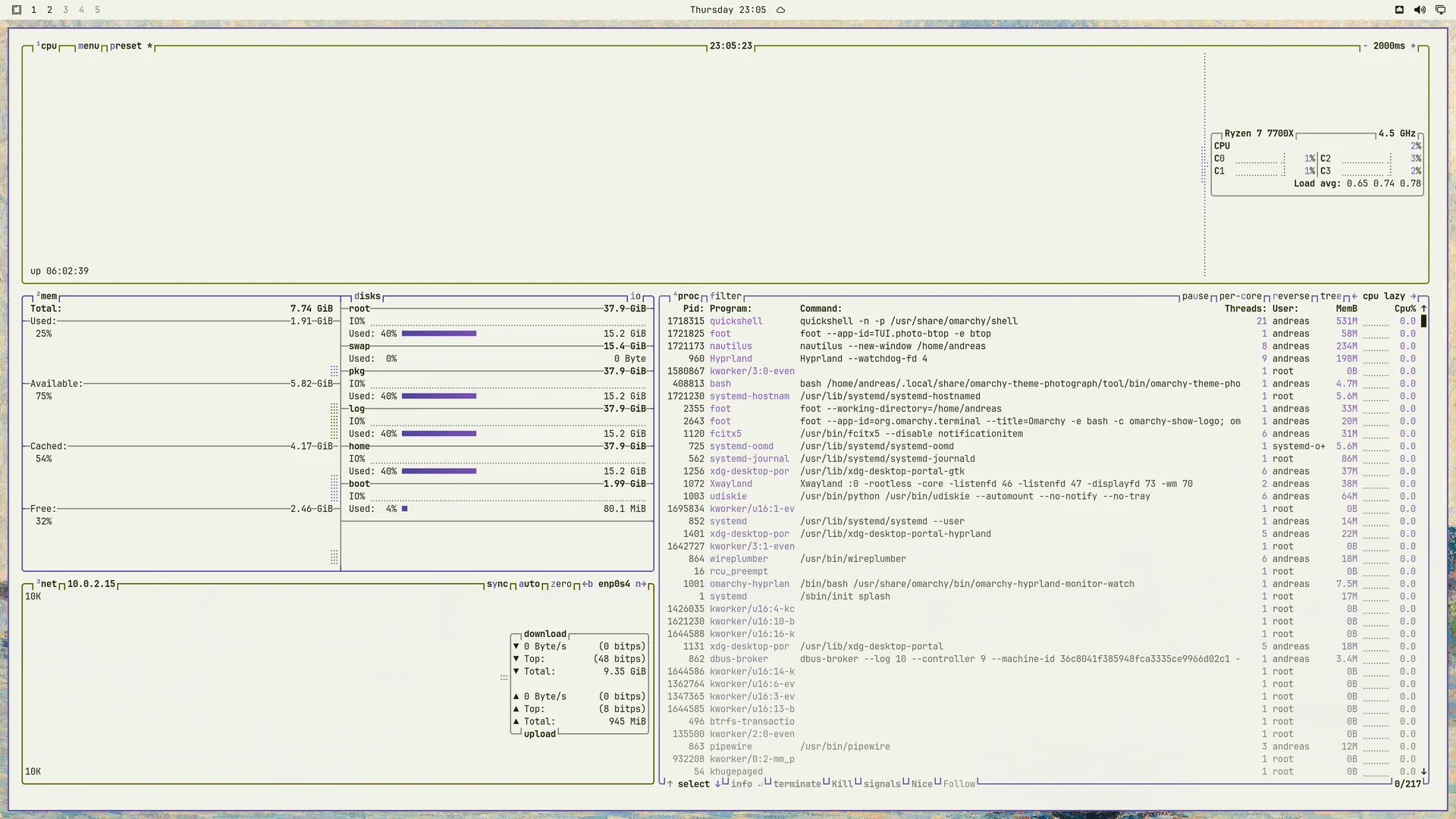This screenshot has width=1456, height=819.
Task: Click the select down arrow in the proc footer
Action: point(717,784)
